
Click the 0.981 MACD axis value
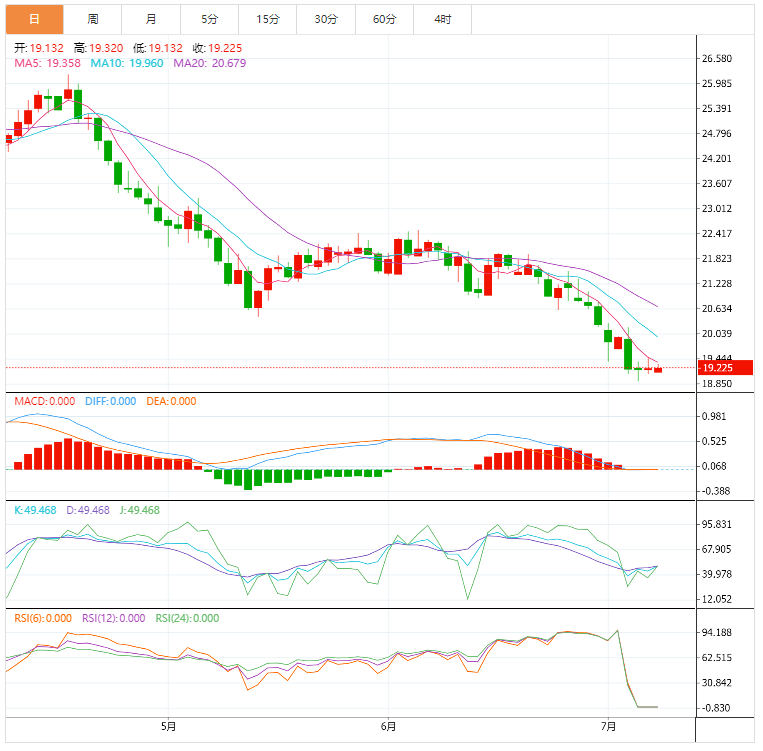pyautogui.click(x=714, y=416)
